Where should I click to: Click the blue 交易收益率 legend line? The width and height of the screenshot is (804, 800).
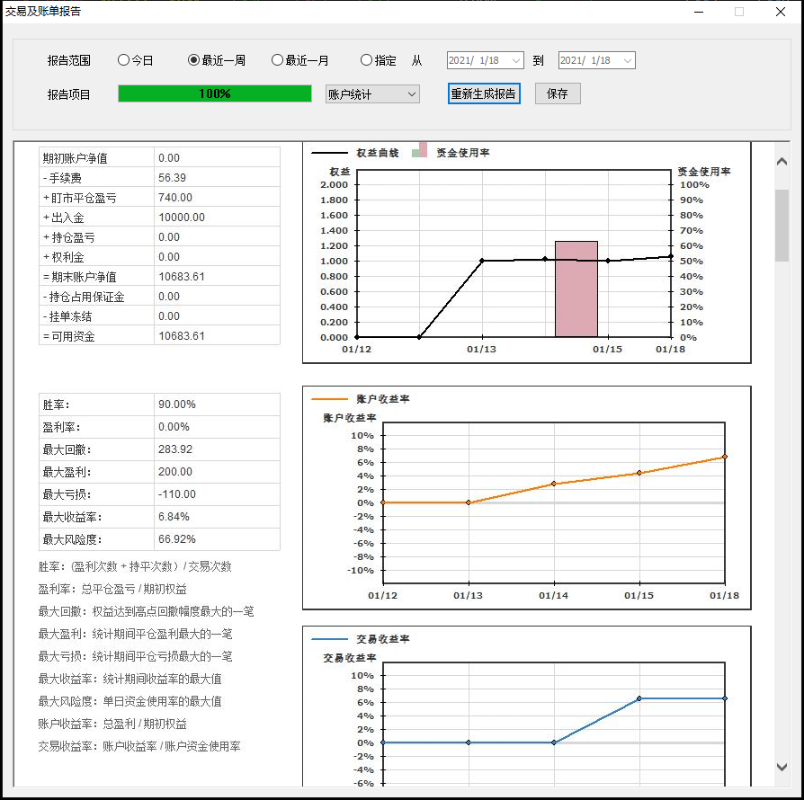coord(329,638)
